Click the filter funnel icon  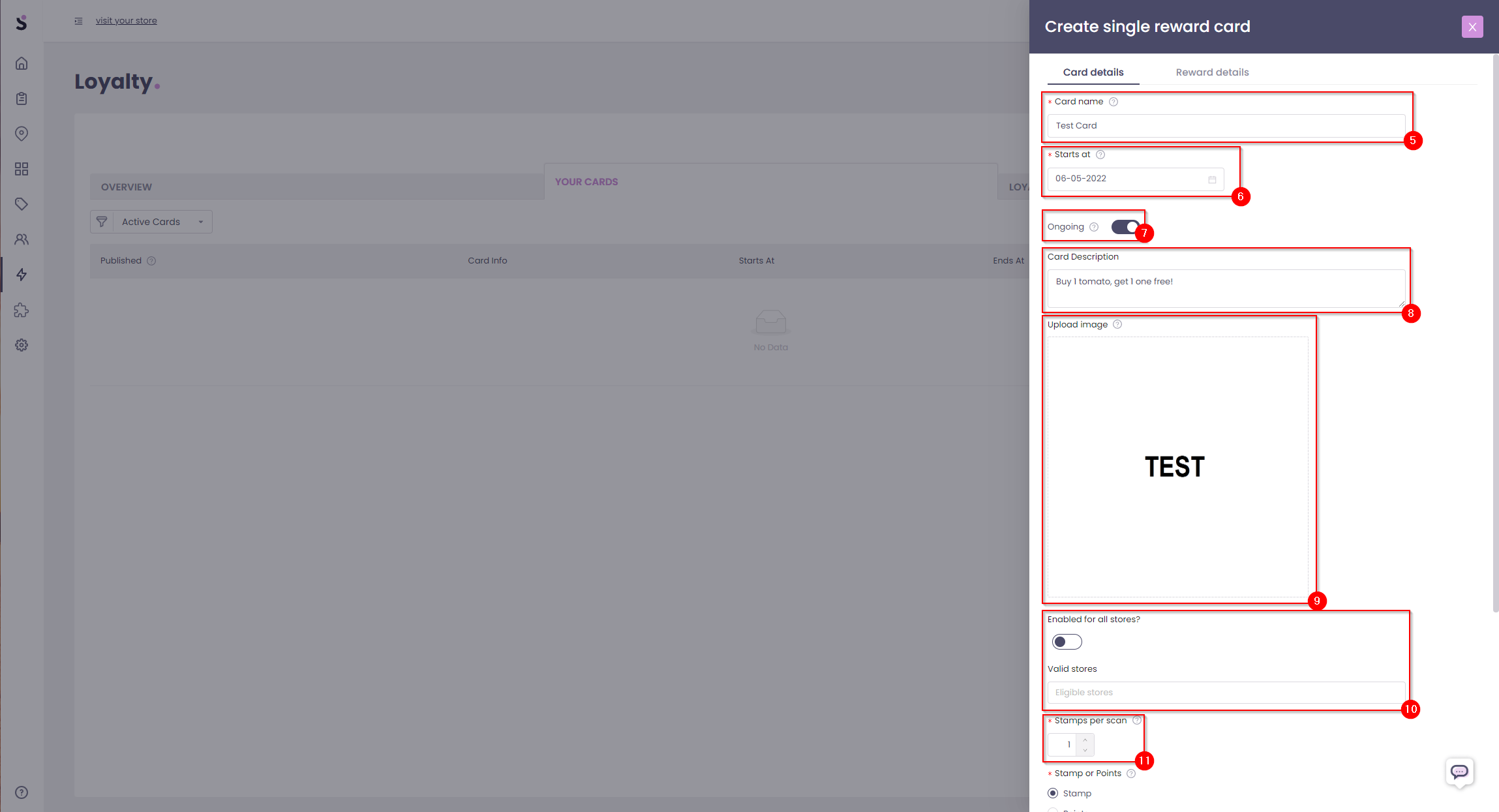point(102,222)
